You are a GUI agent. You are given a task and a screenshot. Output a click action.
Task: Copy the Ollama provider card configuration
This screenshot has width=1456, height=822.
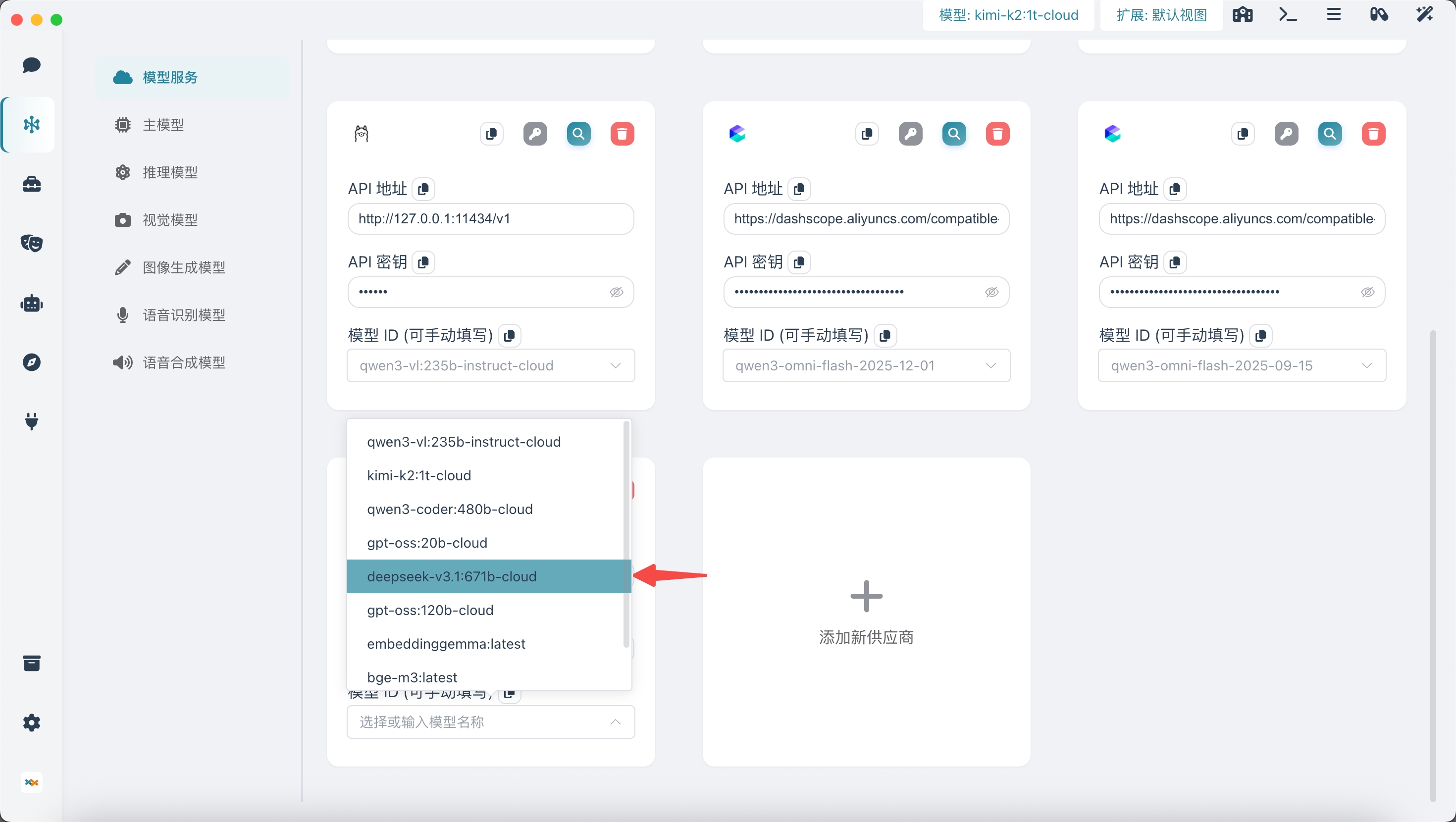point(492,134)
